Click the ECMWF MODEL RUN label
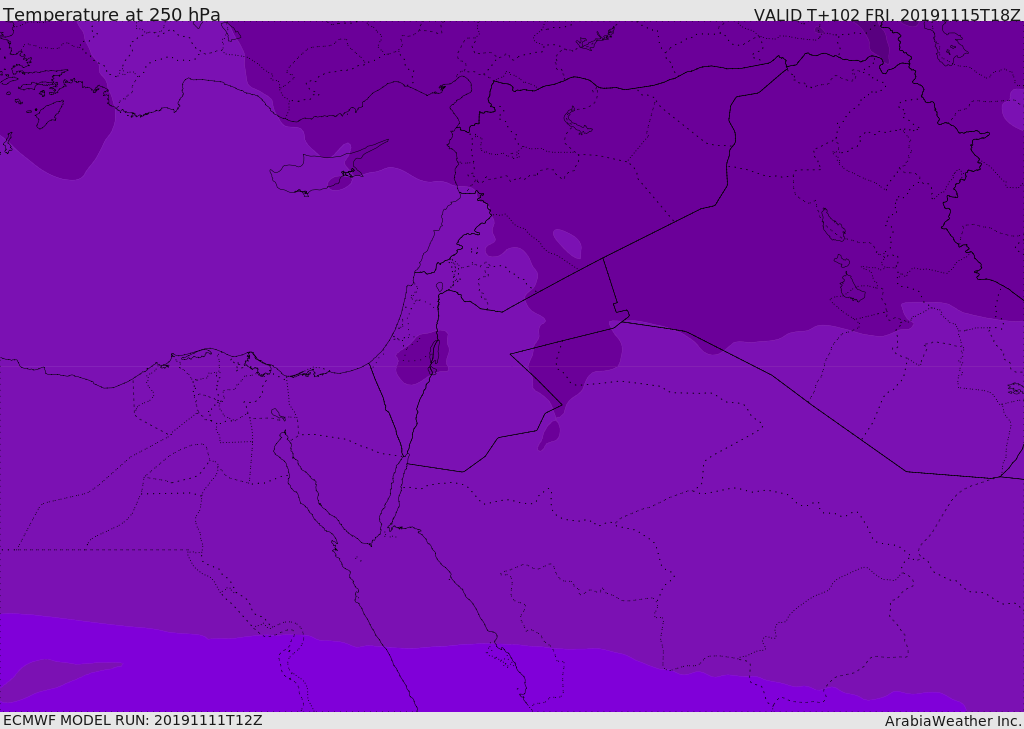 coord(133,720)
